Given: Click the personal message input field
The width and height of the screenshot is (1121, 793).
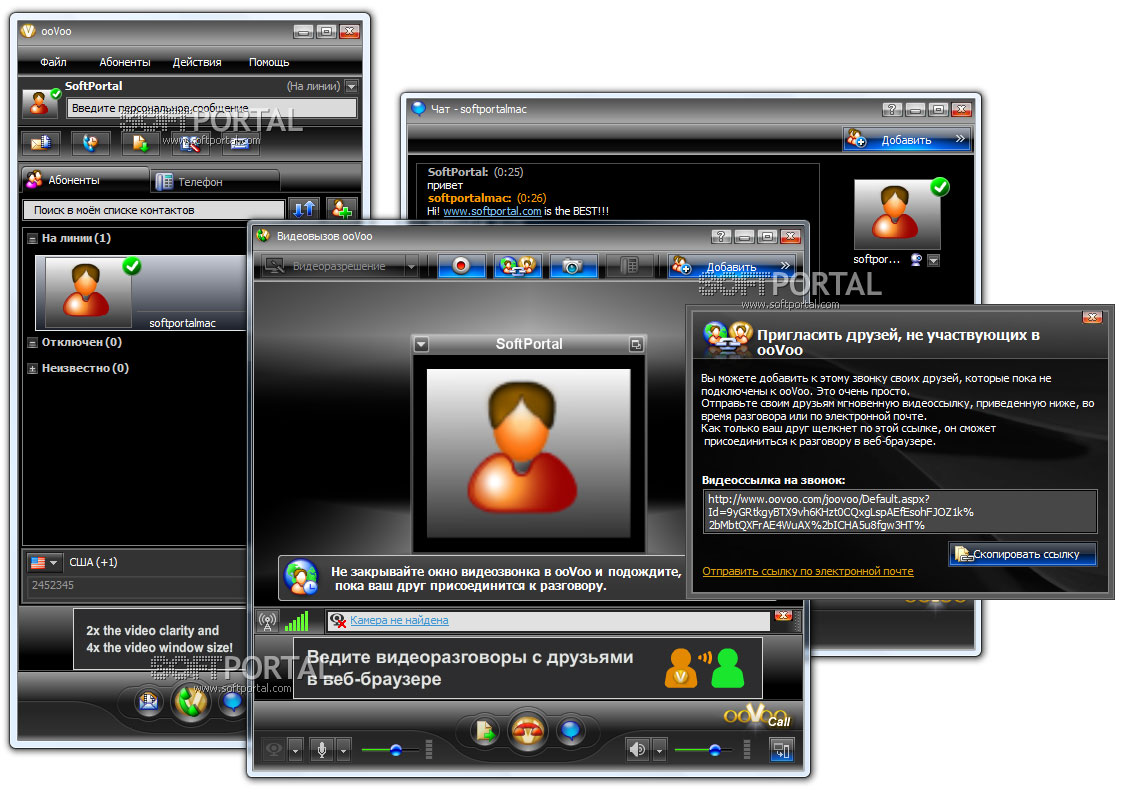Looking at the screenshot, I should [212, 108].
